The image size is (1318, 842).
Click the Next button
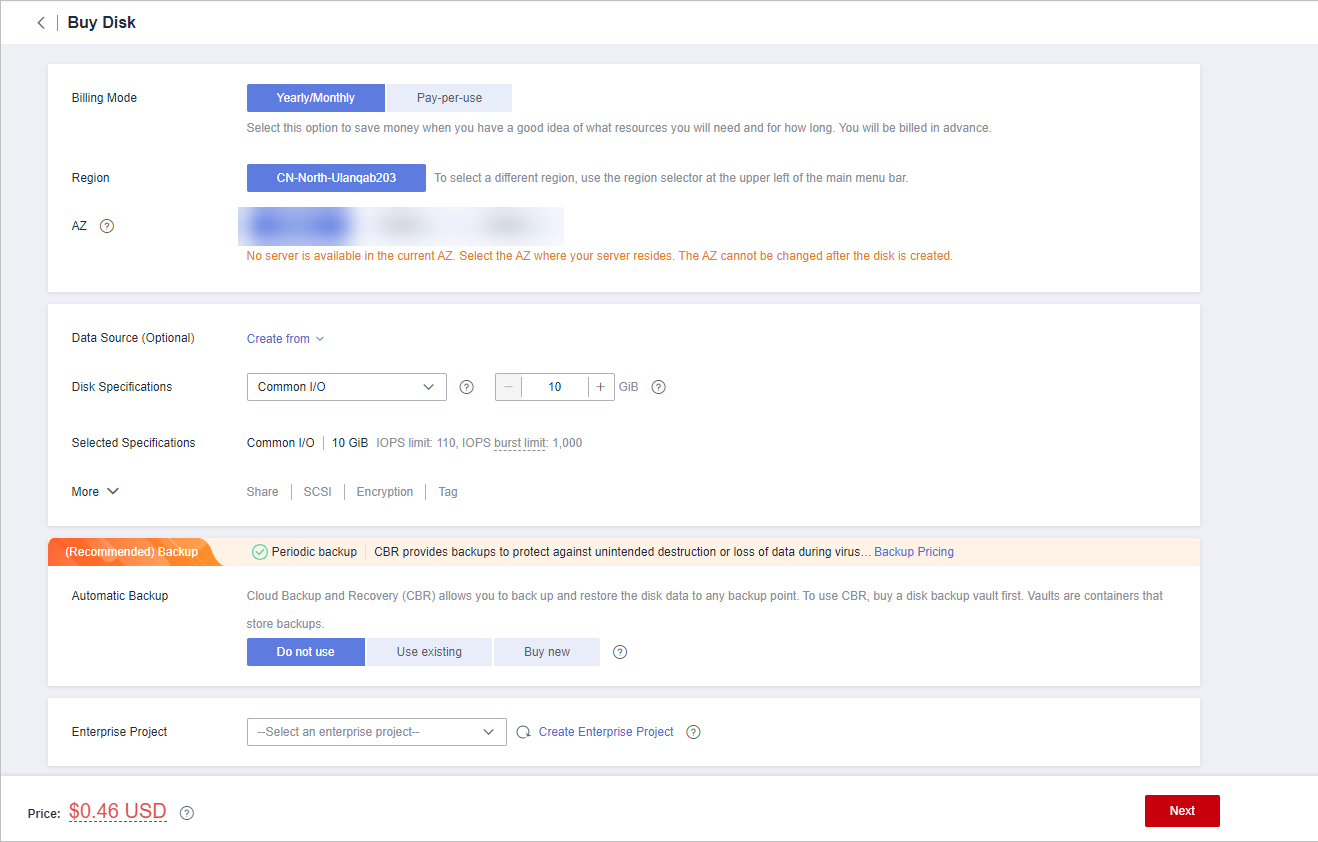pyautogui.click(x=1181, y=811)
